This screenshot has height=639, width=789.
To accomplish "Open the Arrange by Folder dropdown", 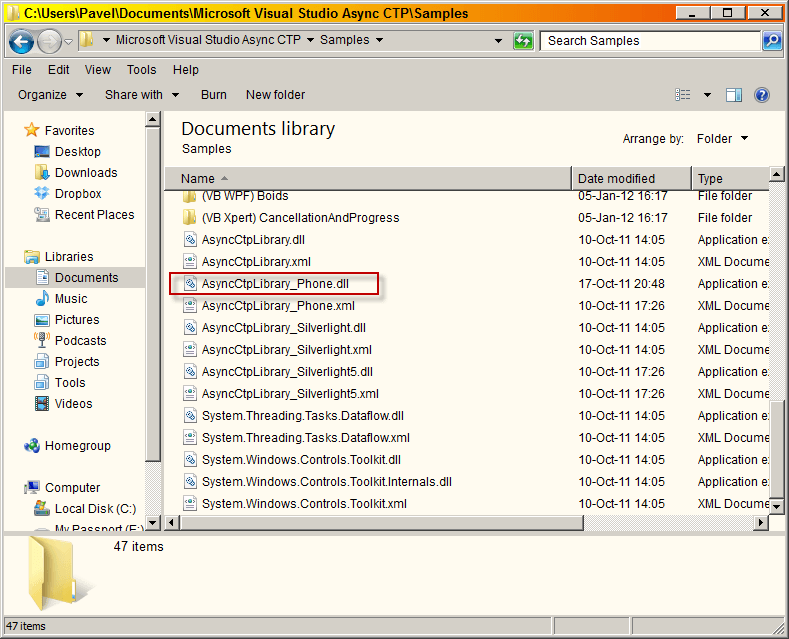I will pyautogui.click(x=723, y=138).
